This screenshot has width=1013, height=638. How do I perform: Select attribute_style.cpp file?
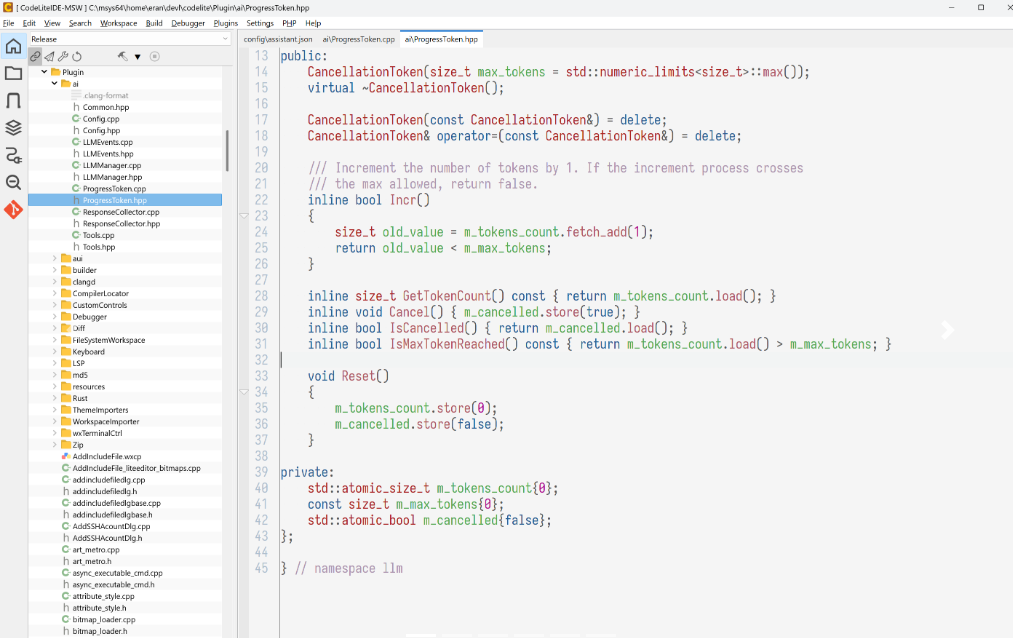pos(103,596)
